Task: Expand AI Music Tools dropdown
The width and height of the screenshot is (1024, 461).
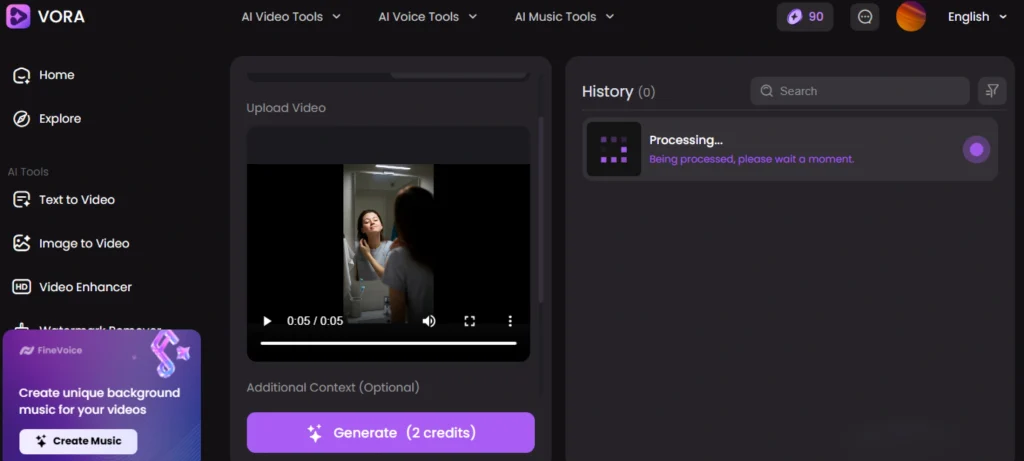Action: coord(564,17)
